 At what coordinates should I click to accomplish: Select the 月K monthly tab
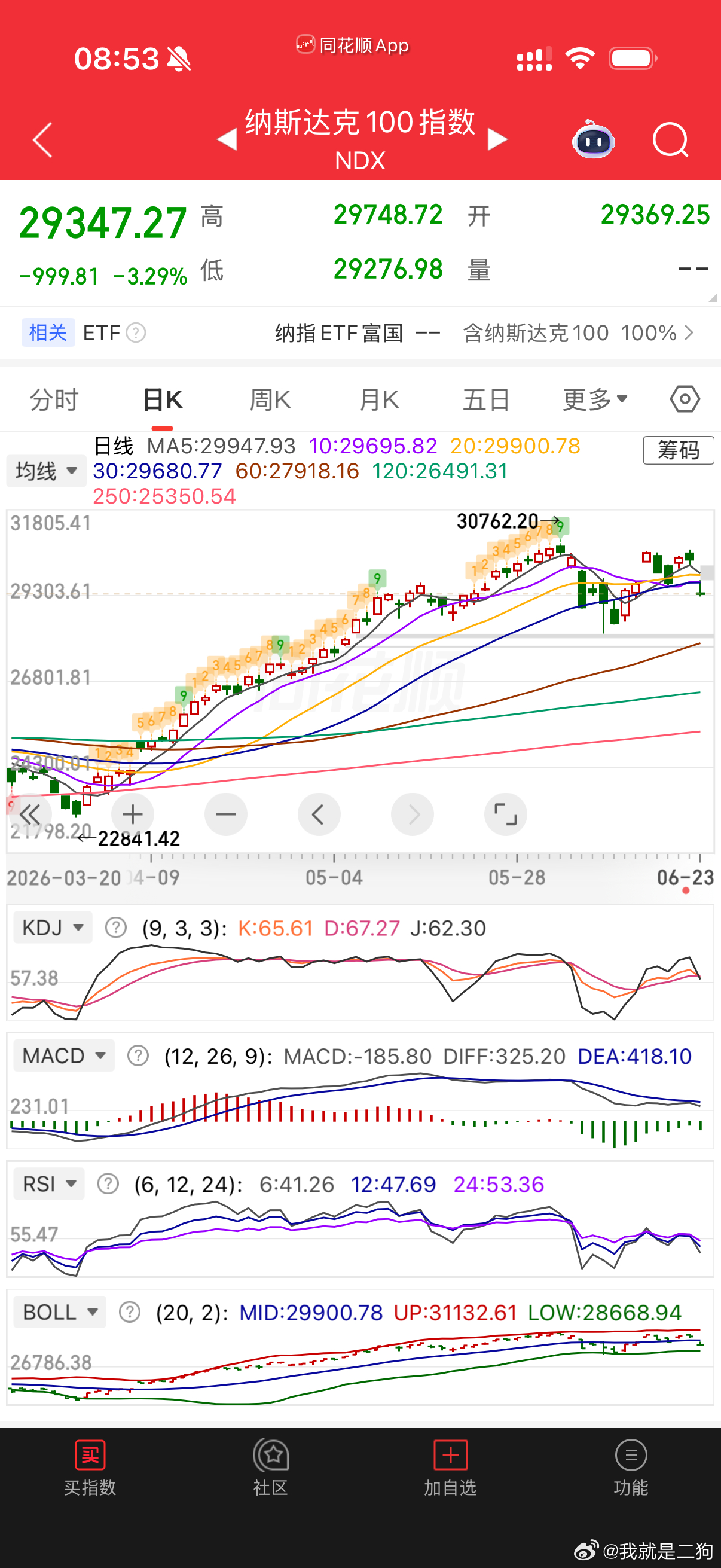coord(379,399)
